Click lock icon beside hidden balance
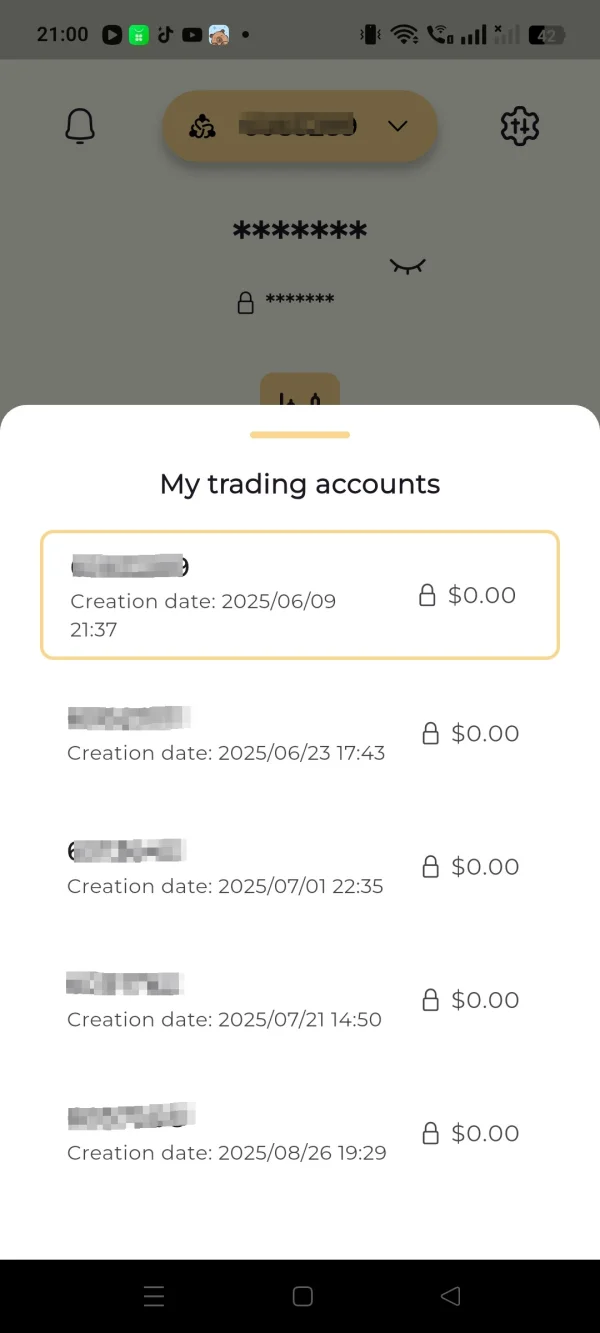Viewport: 600px width, 1333px height. 246,302
